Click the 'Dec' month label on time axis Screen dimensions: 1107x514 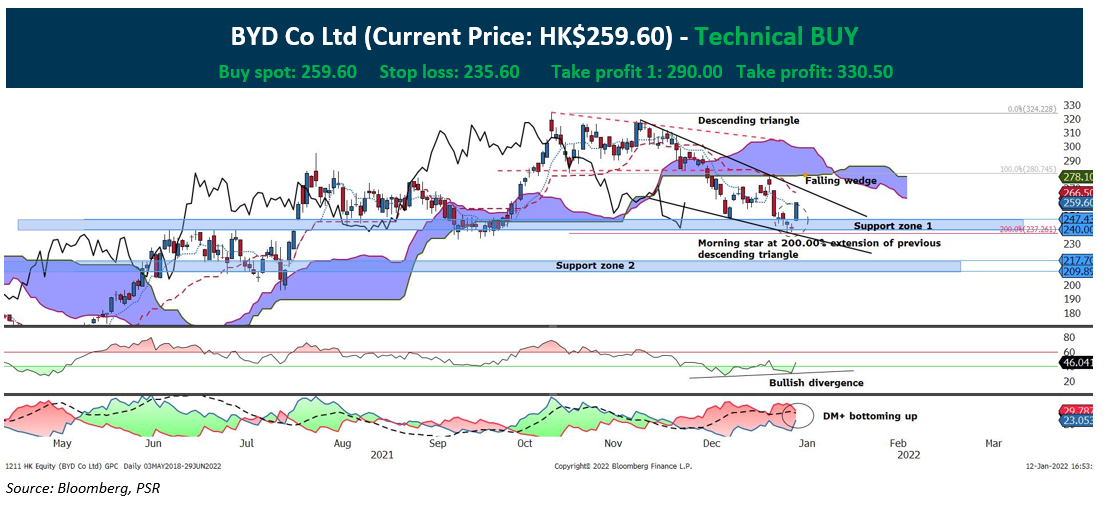712,444
